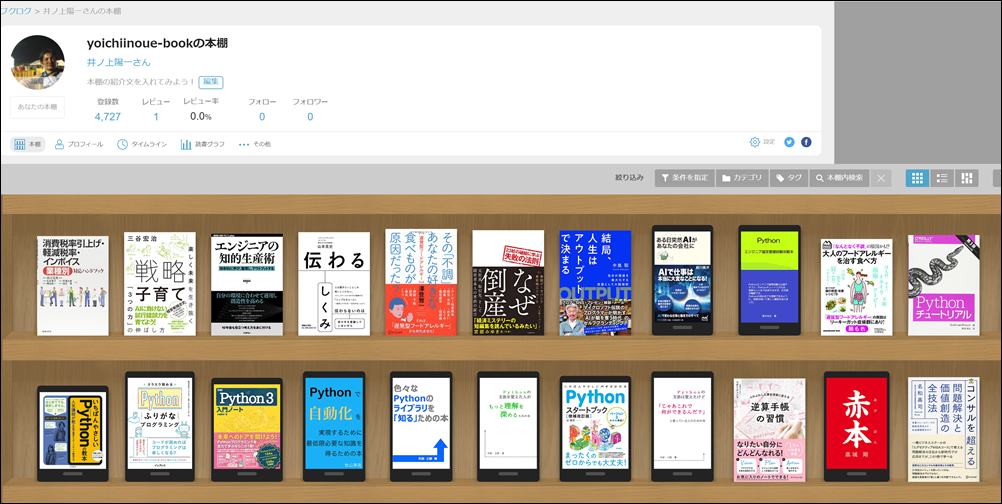Clear filter with the X button

[881, 178]
